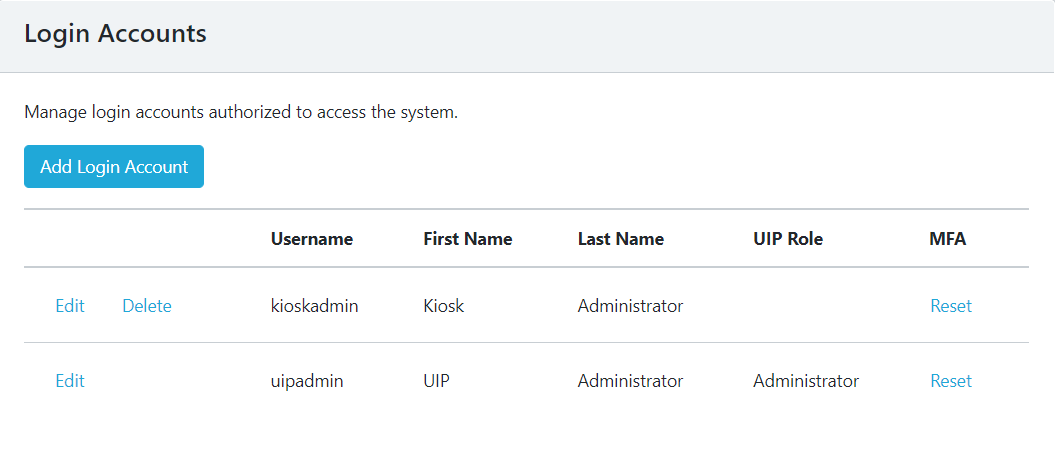Select the kioskadmin username cell

click(314, 306)
